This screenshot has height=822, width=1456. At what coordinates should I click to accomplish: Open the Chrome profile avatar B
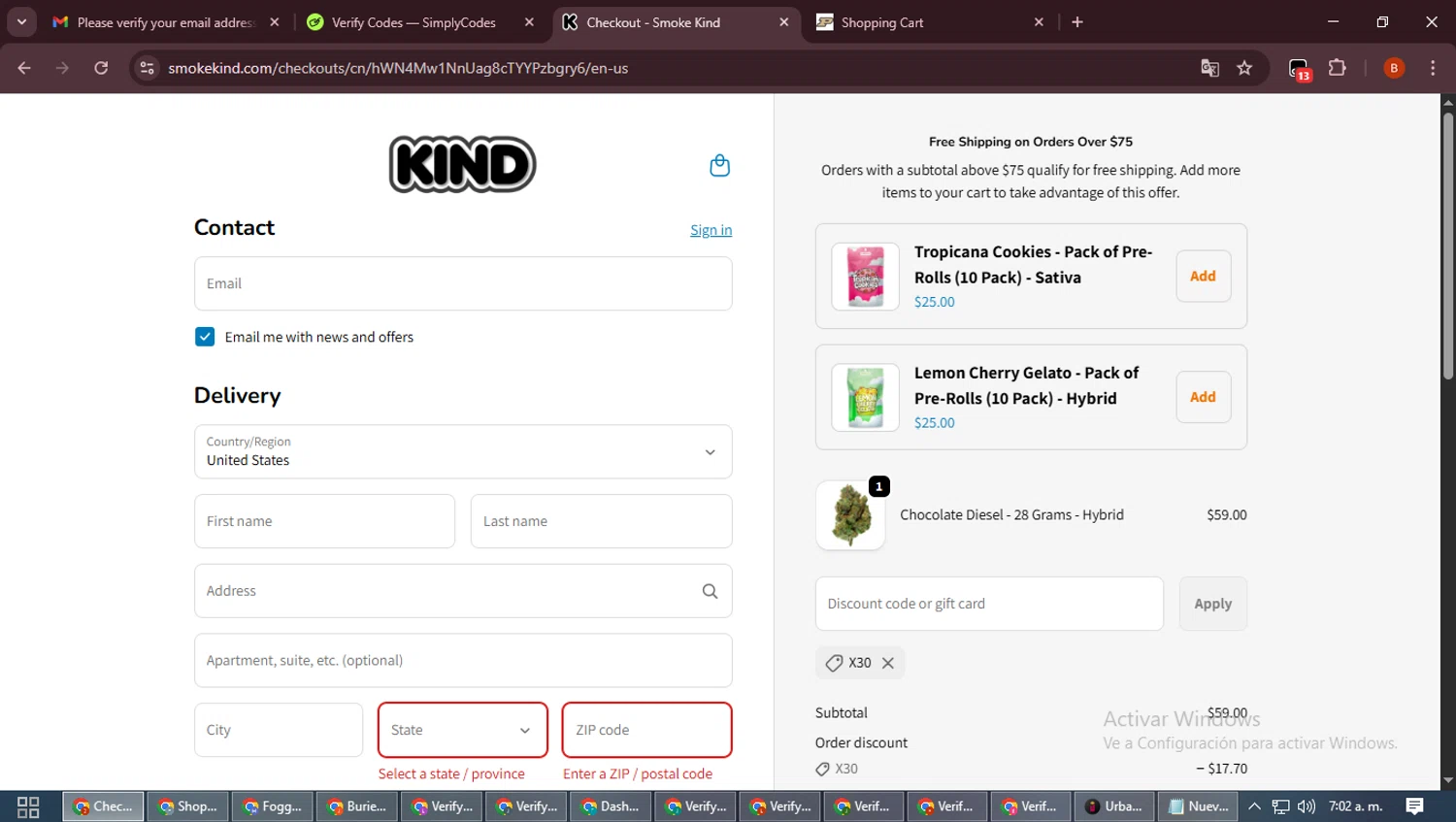click(1394, 68)
